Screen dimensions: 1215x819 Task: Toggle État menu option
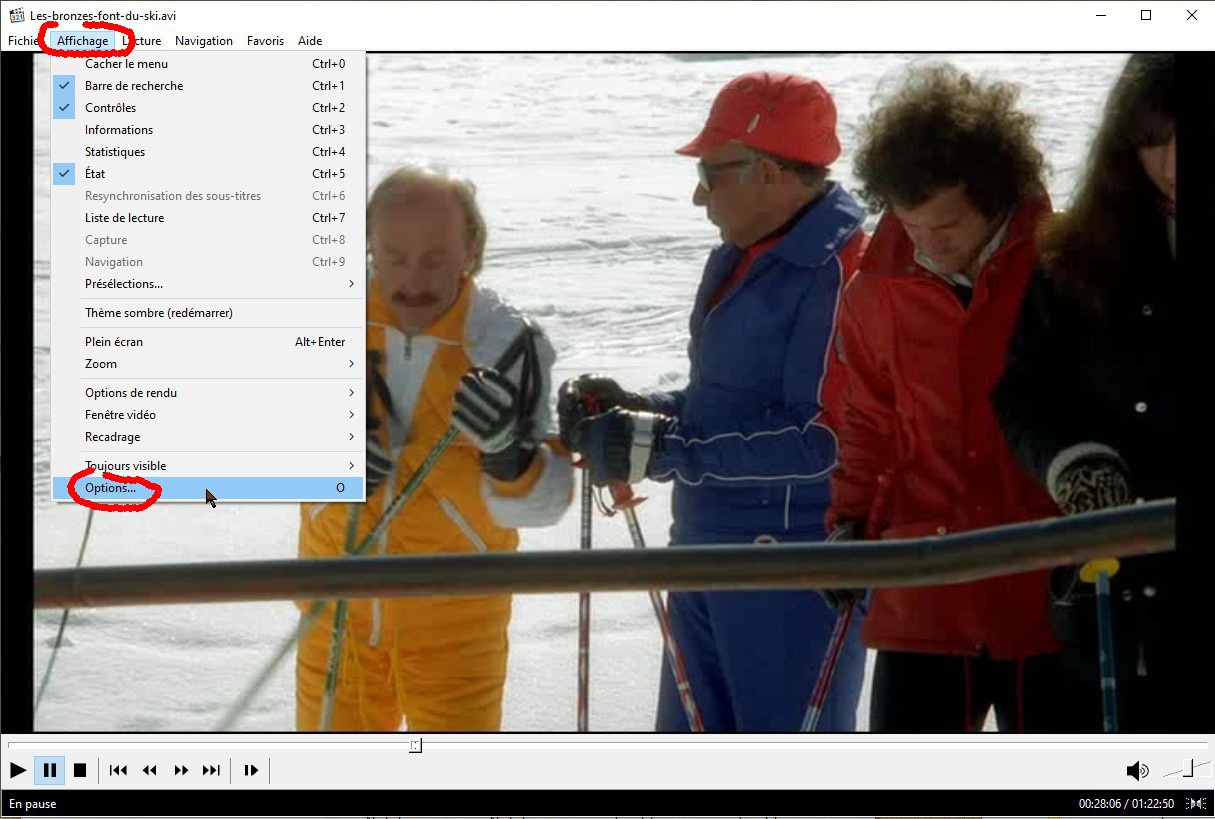pos(209,174)
